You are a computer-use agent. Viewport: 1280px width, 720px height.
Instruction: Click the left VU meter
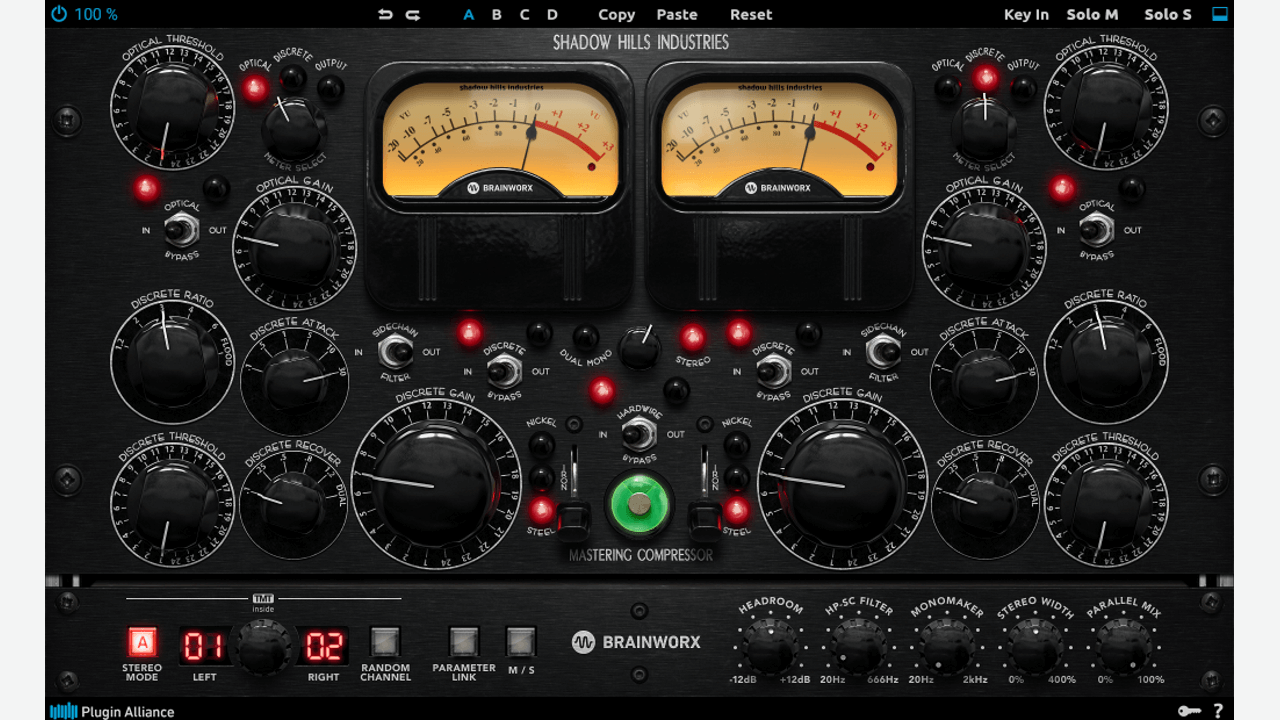pos(500,139)
